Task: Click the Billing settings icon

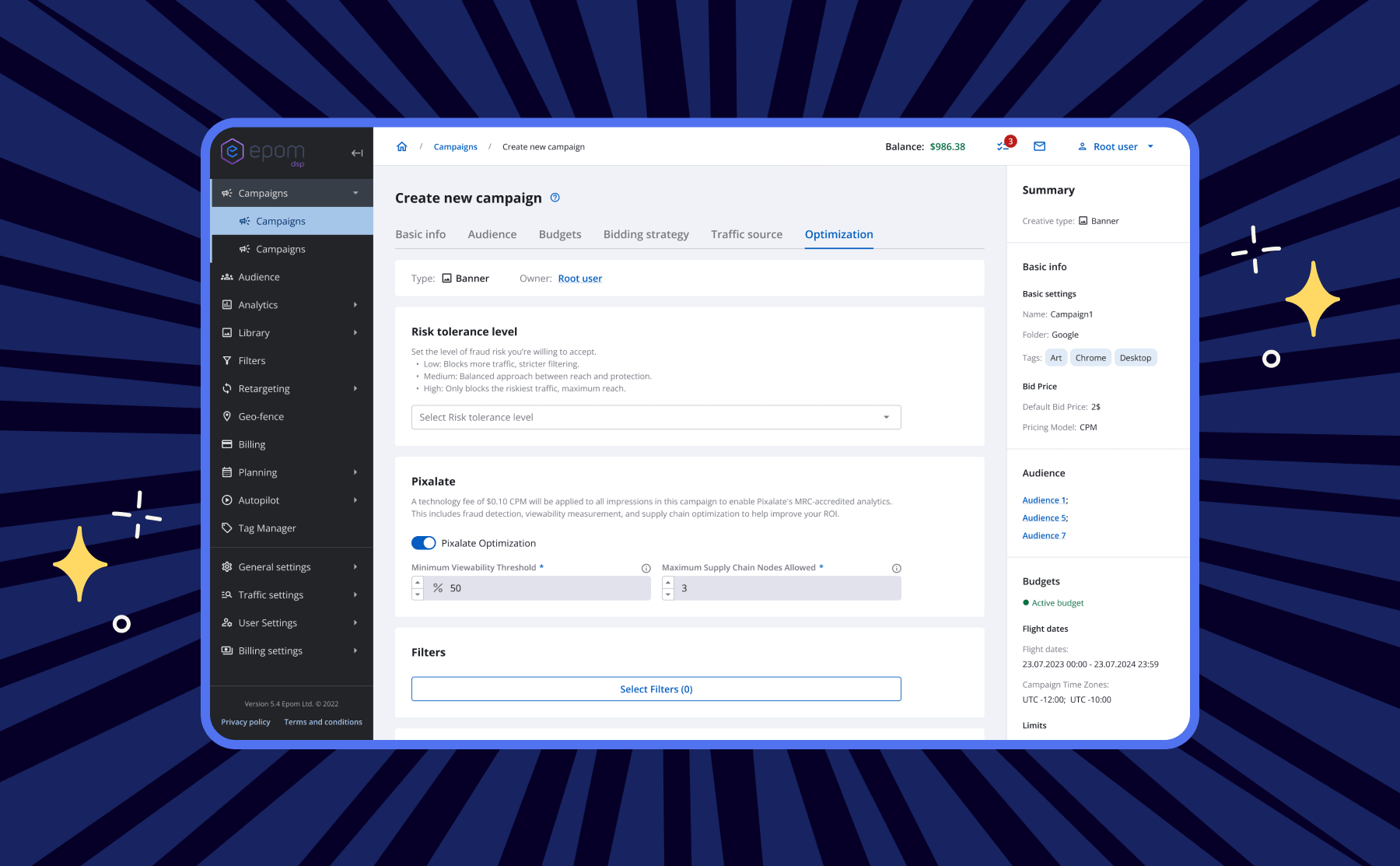Action: (x=227, y=650)
